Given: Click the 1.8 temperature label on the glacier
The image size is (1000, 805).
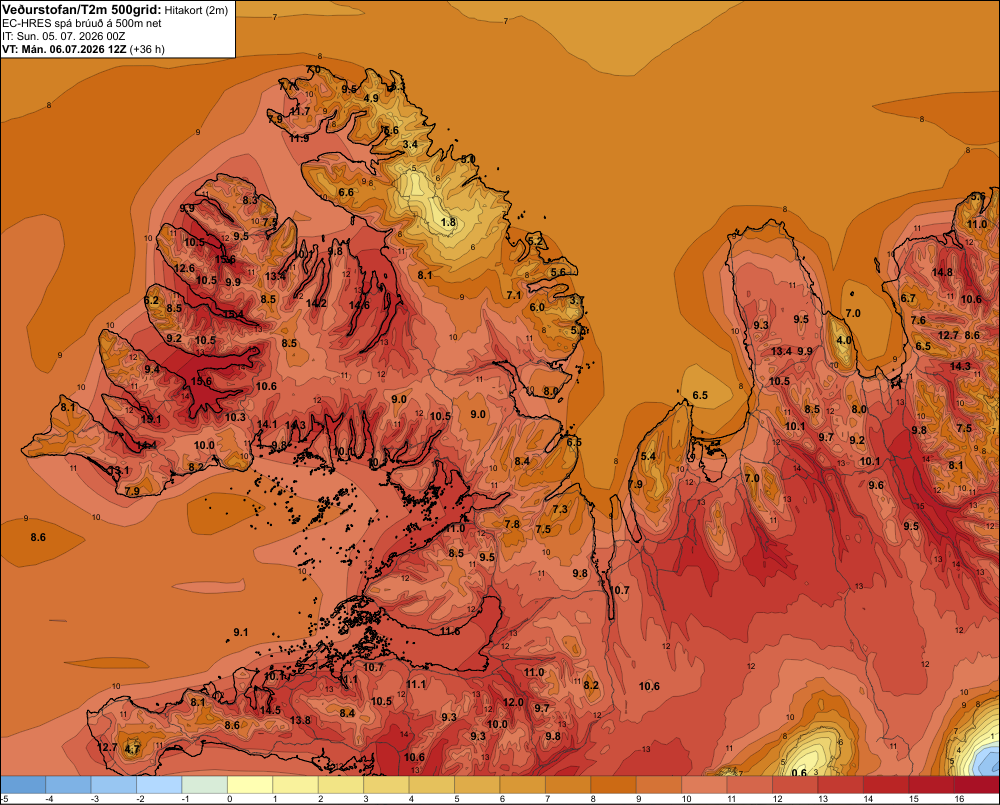Looking at the screenshot, I should (x=449, y=222).
